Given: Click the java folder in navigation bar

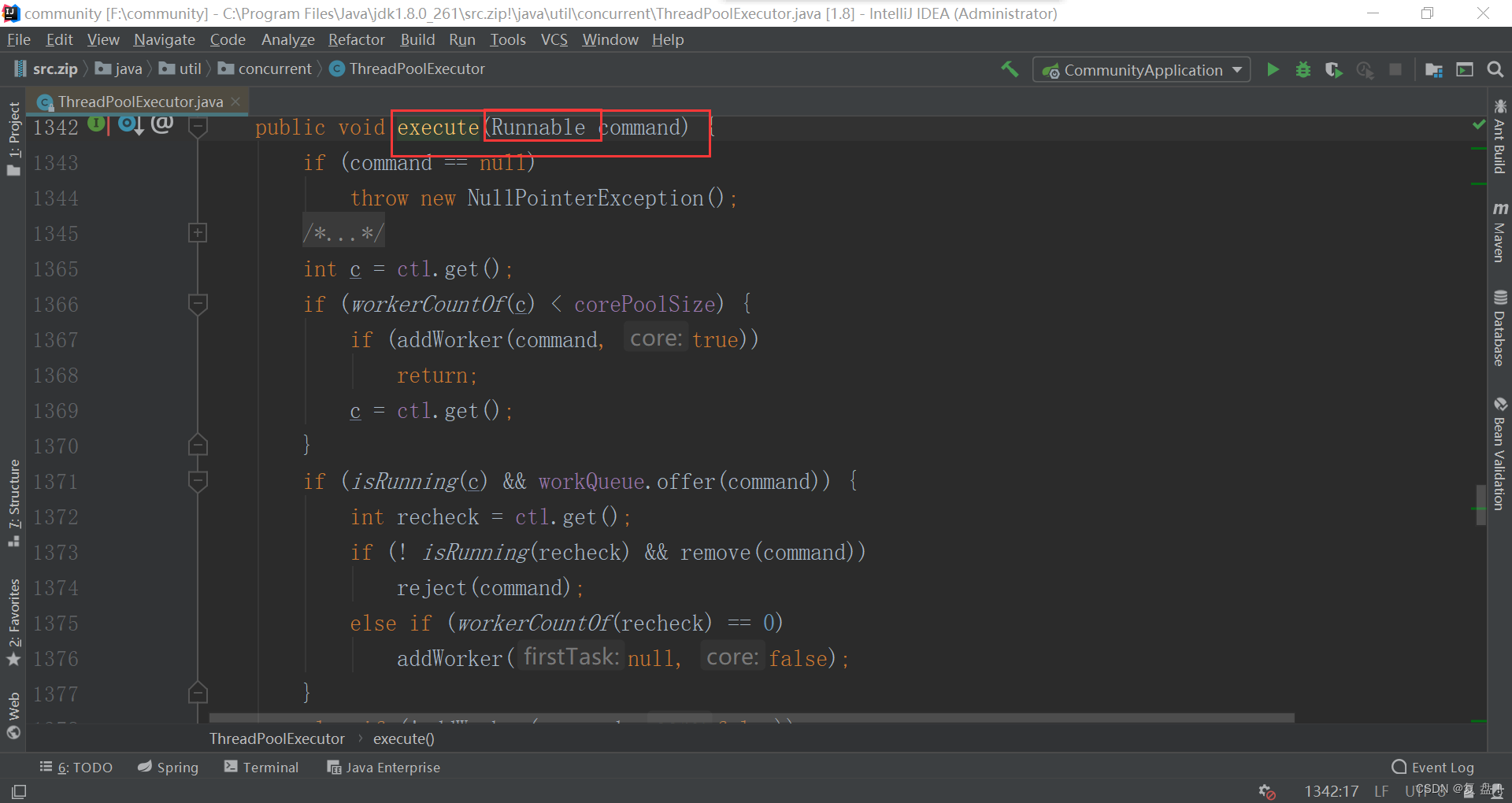Looking at the screenshot, I should (x=119, y=69).
